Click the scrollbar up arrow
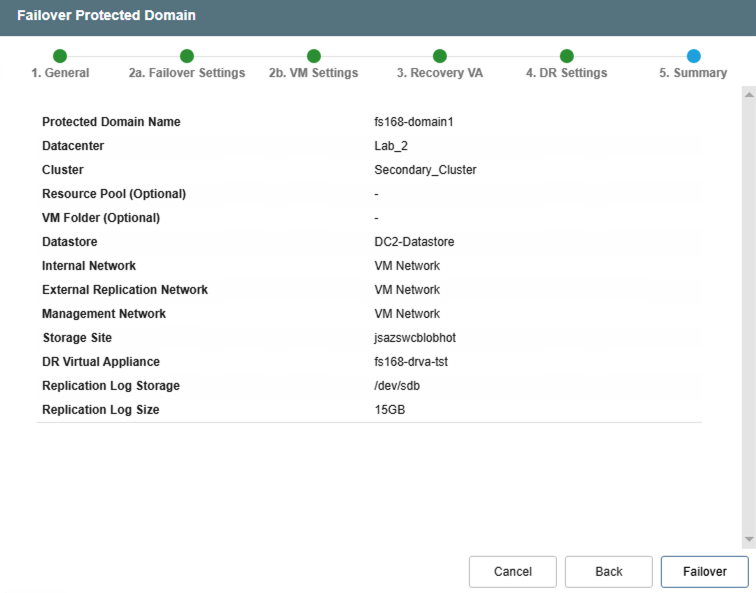Viewport: 756px width, 593px height. coord(748,94)
